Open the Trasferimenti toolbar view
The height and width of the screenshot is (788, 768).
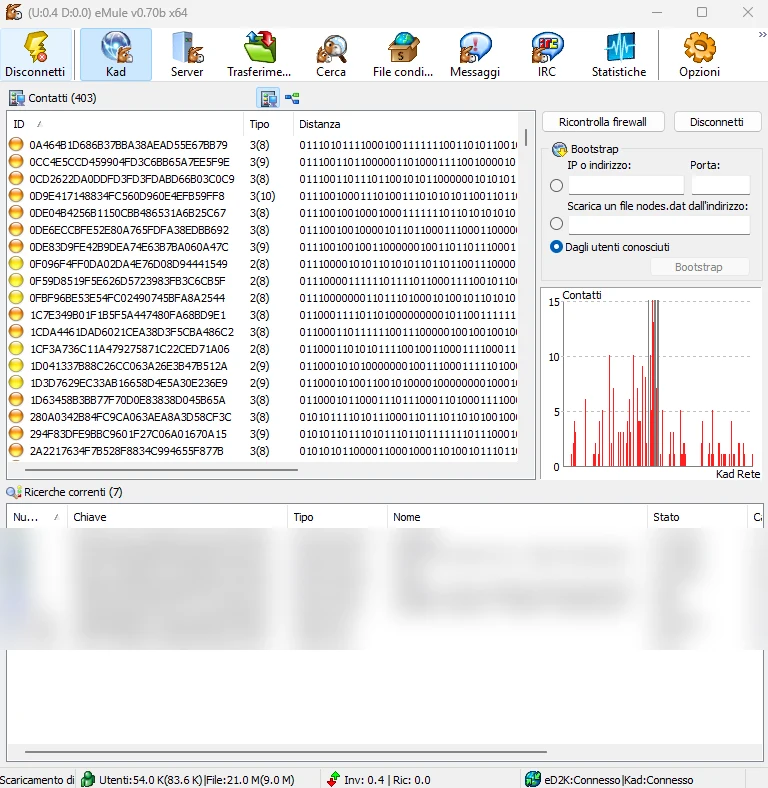coord(259,54)
